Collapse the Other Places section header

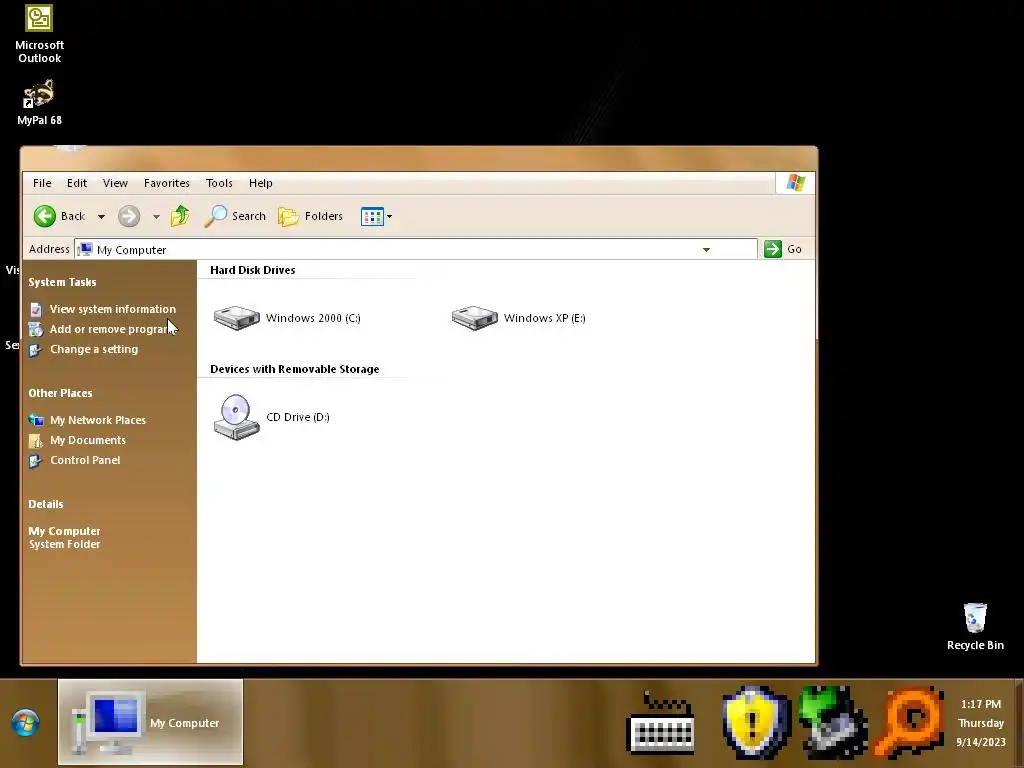[60, 393]
